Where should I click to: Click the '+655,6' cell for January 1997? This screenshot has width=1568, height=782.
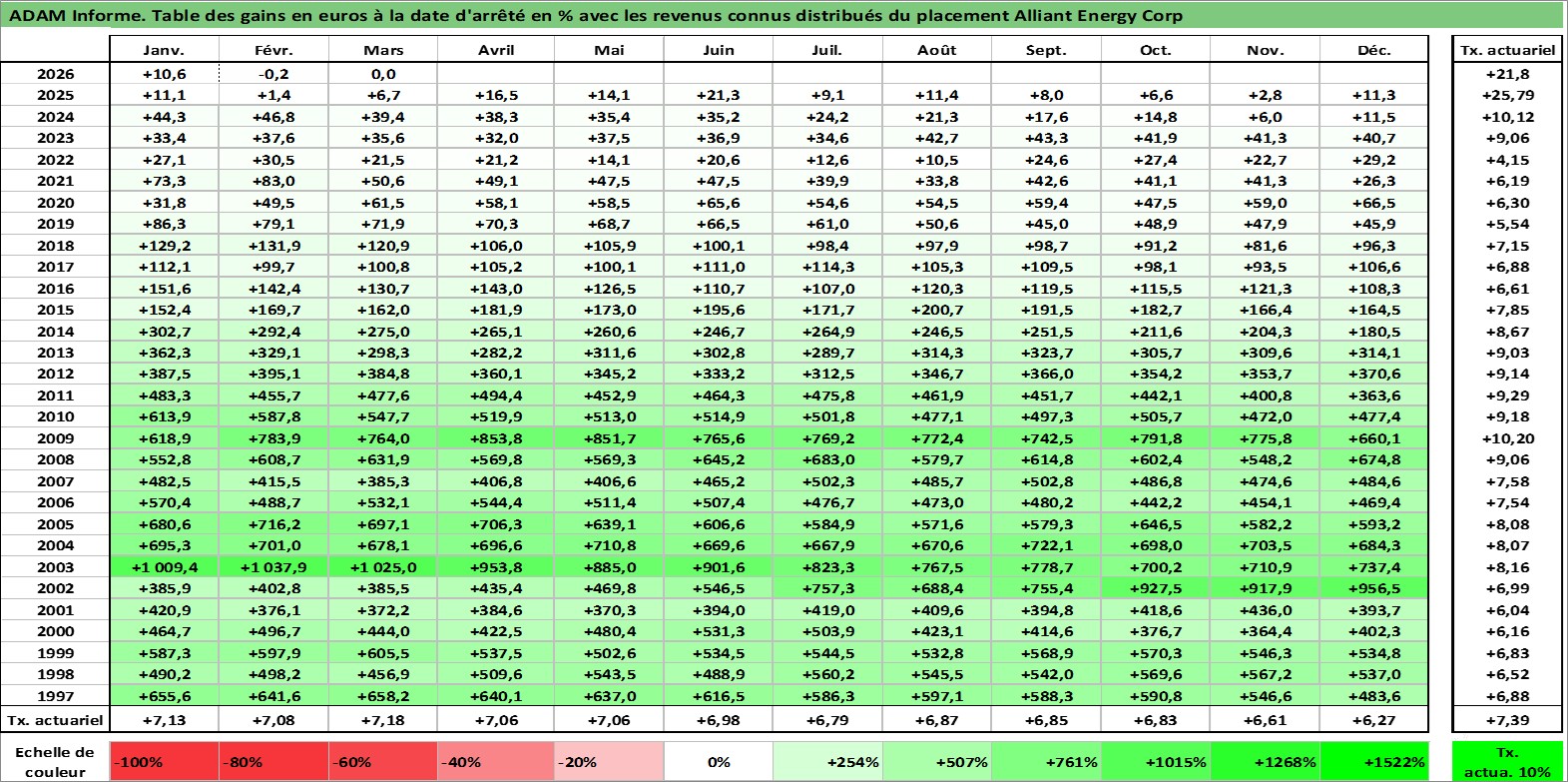pyautogui.click(x=164, y=695)
